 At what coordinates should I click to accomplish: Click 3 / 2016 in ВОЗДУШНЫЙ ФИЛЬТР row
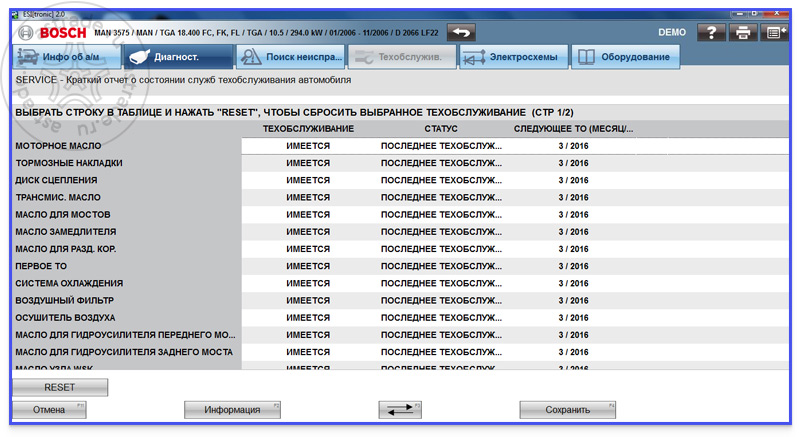[573, 301]
